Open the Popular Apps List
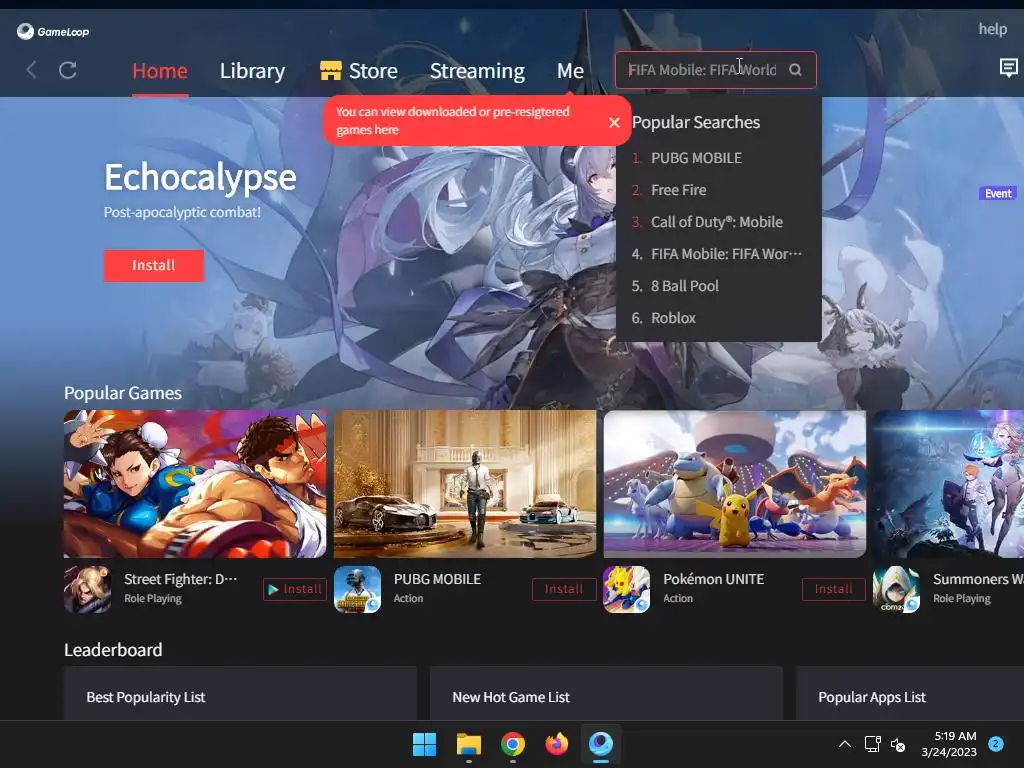This screenshot has width=1024, height=768. tap(872, 697)
